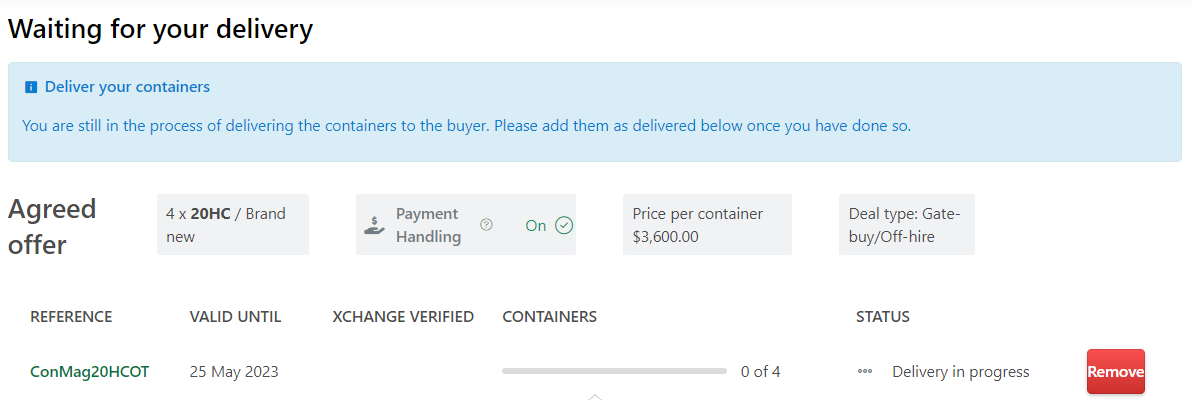Click the three-dot icon beside Delivery in progress

tap(865, 372)
